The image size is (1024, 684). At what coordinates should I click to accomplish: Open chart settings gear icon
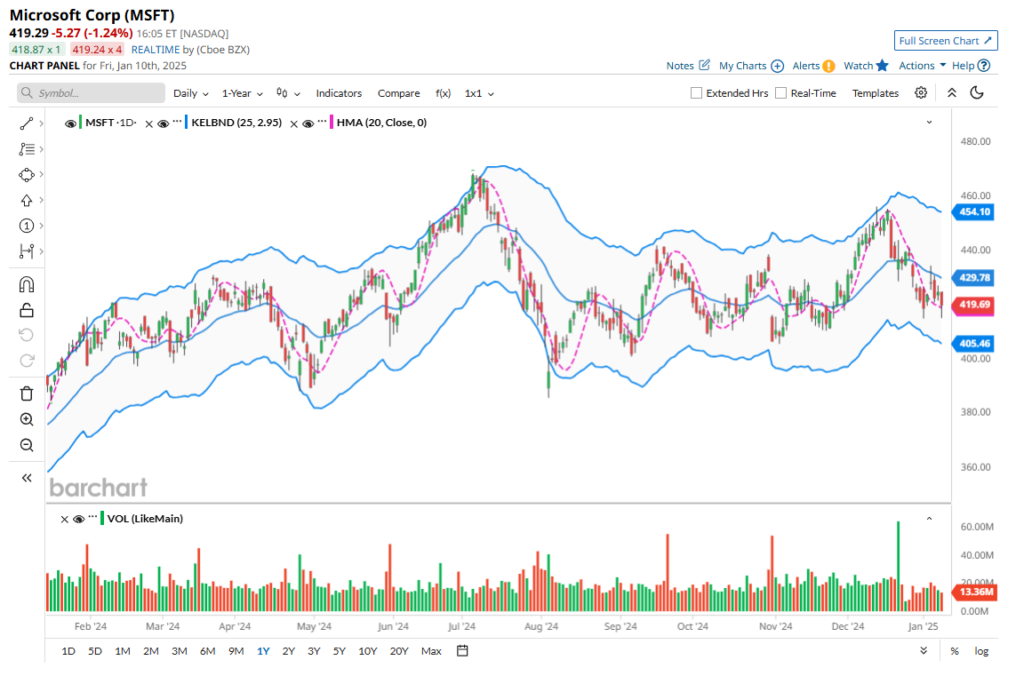[x=921, y=93]
